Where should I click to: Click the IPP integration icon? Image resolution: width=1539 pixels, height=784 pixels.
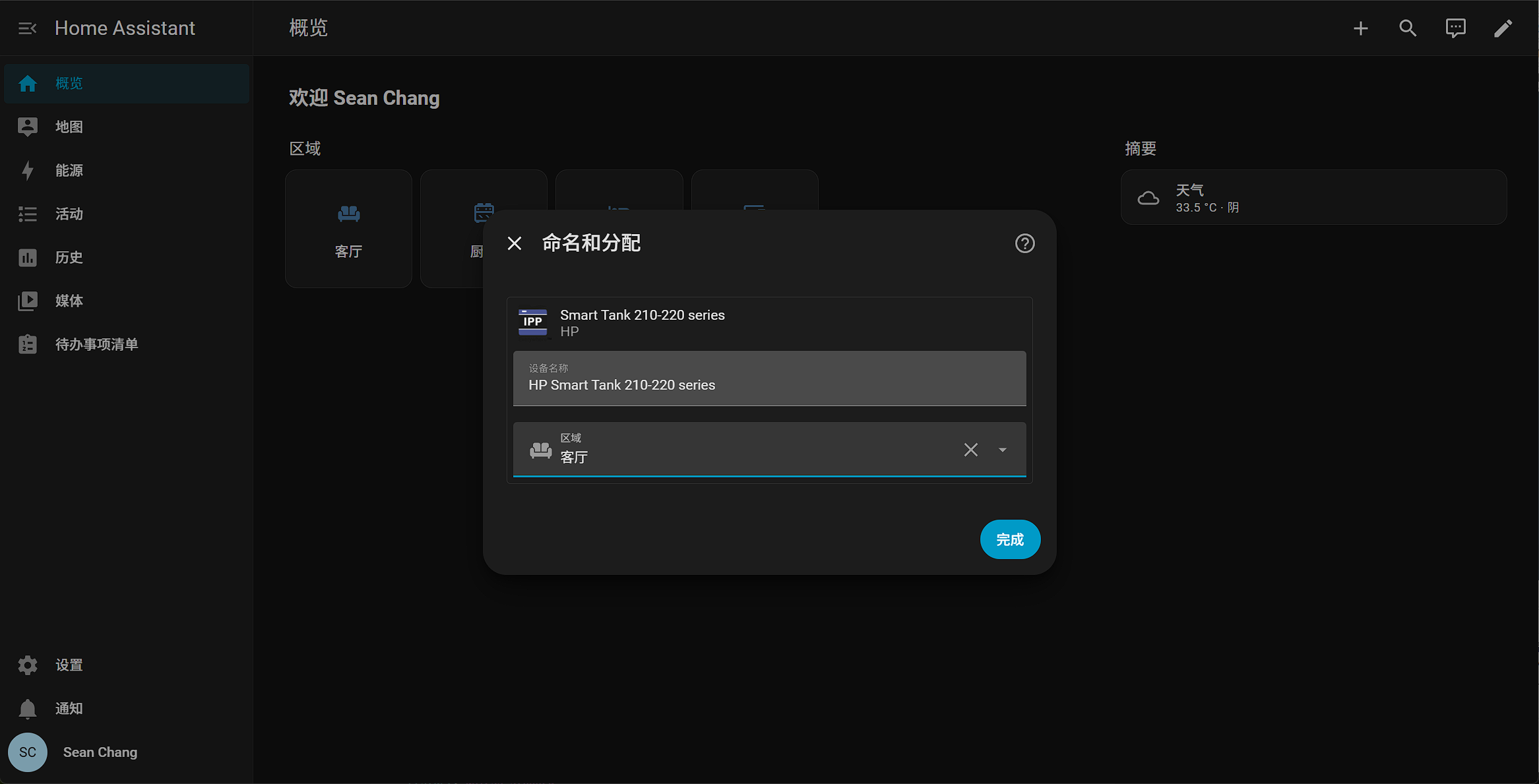pos(532,322)
